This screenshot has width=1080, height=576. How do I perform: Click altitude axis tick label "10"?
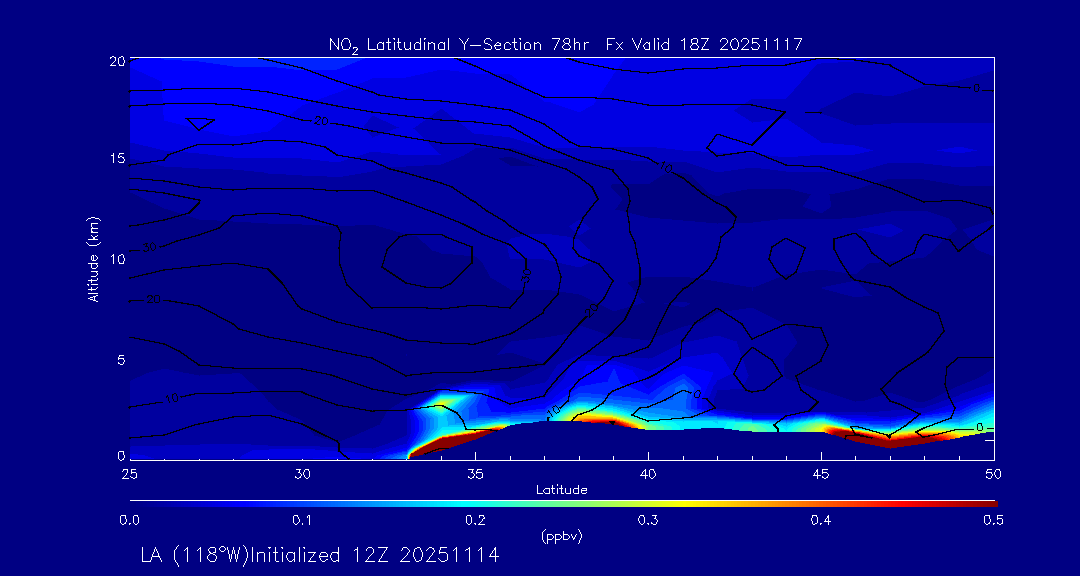[117, 259]
